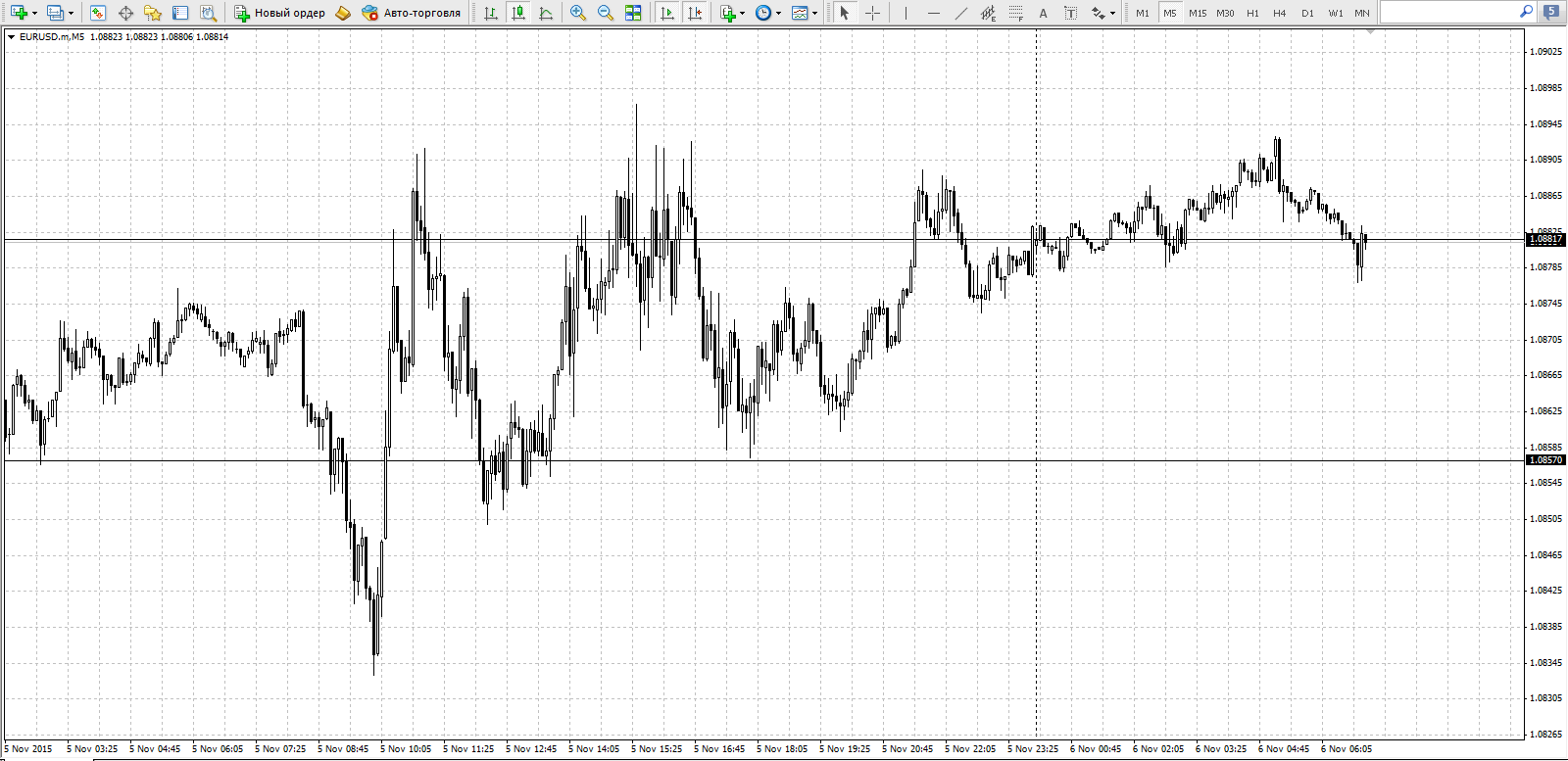This screenshot has height=761, width=1568.
Task: Select the horizontal line drawing tool
Action: click(x=934, y=13)
